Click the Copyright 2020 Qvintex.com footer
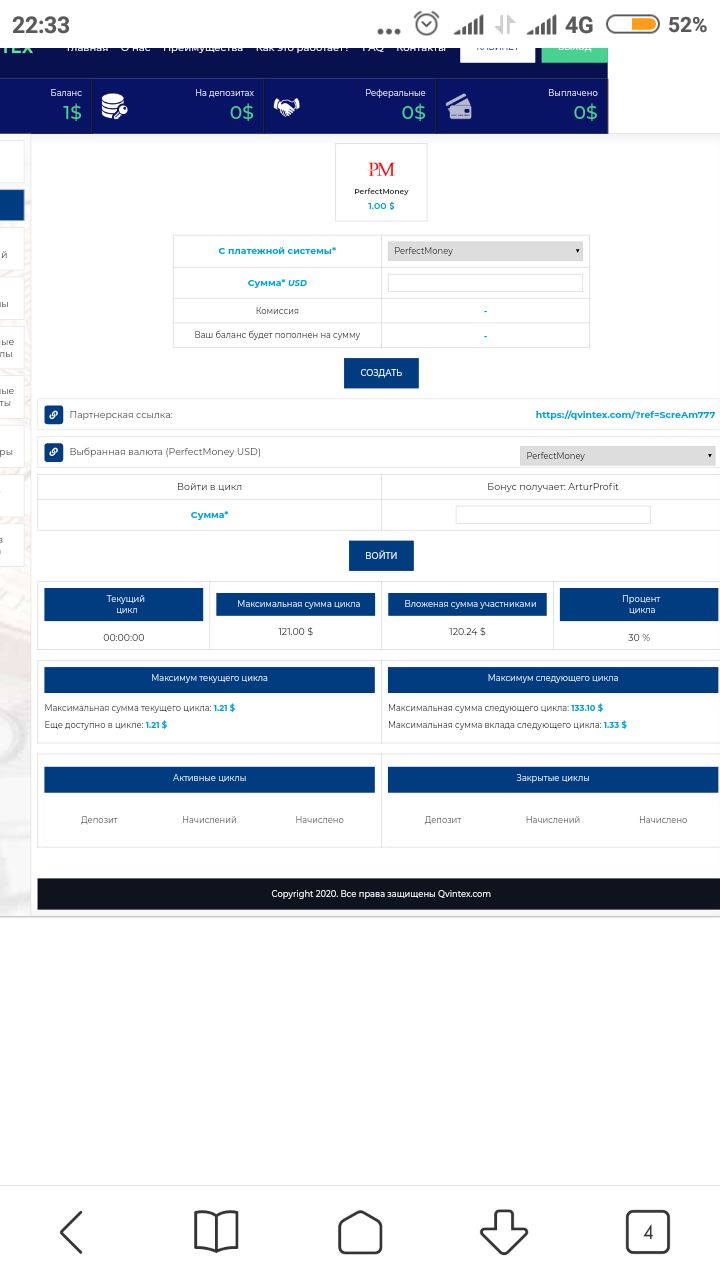The height and width of the screenshot is (1280, 720). (x=381, y=894)
